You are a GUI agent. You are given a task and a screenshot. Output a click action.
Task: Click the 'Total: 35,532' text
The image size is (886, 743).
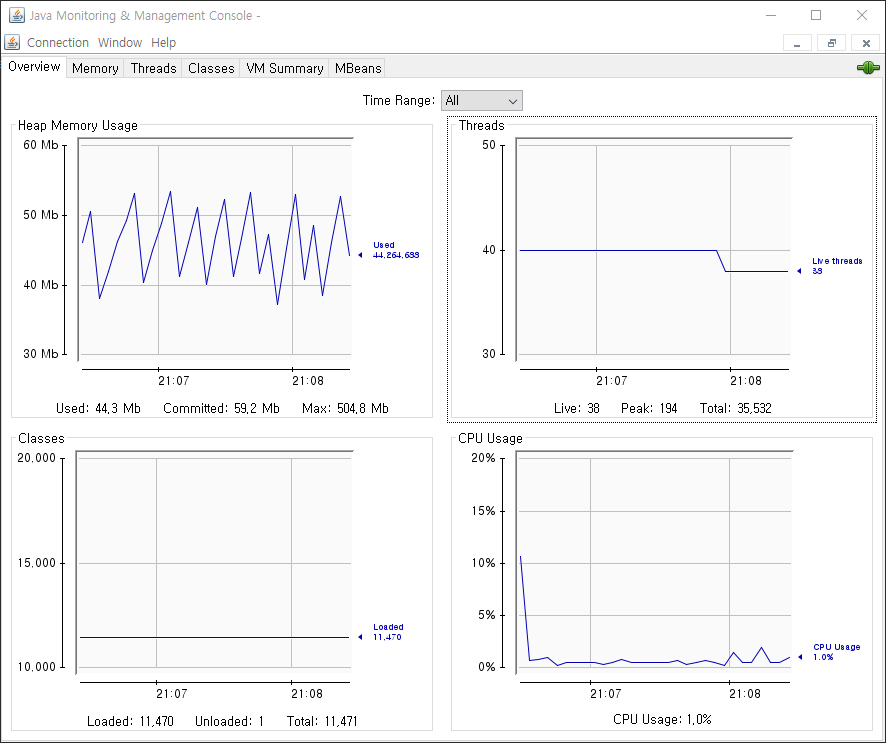(x=735, y=409)
